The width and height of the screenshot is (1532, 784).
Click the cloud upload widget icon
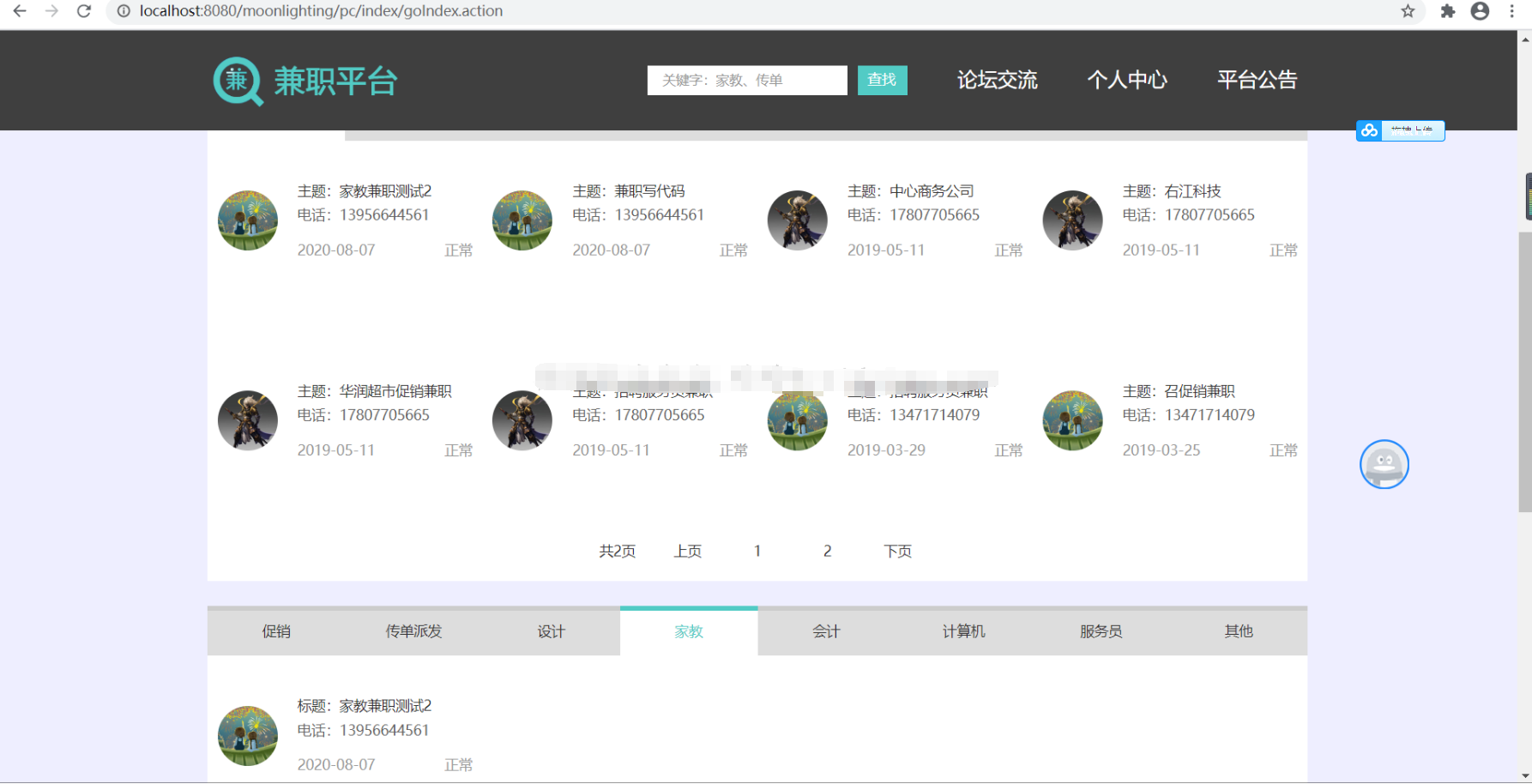1369,130
